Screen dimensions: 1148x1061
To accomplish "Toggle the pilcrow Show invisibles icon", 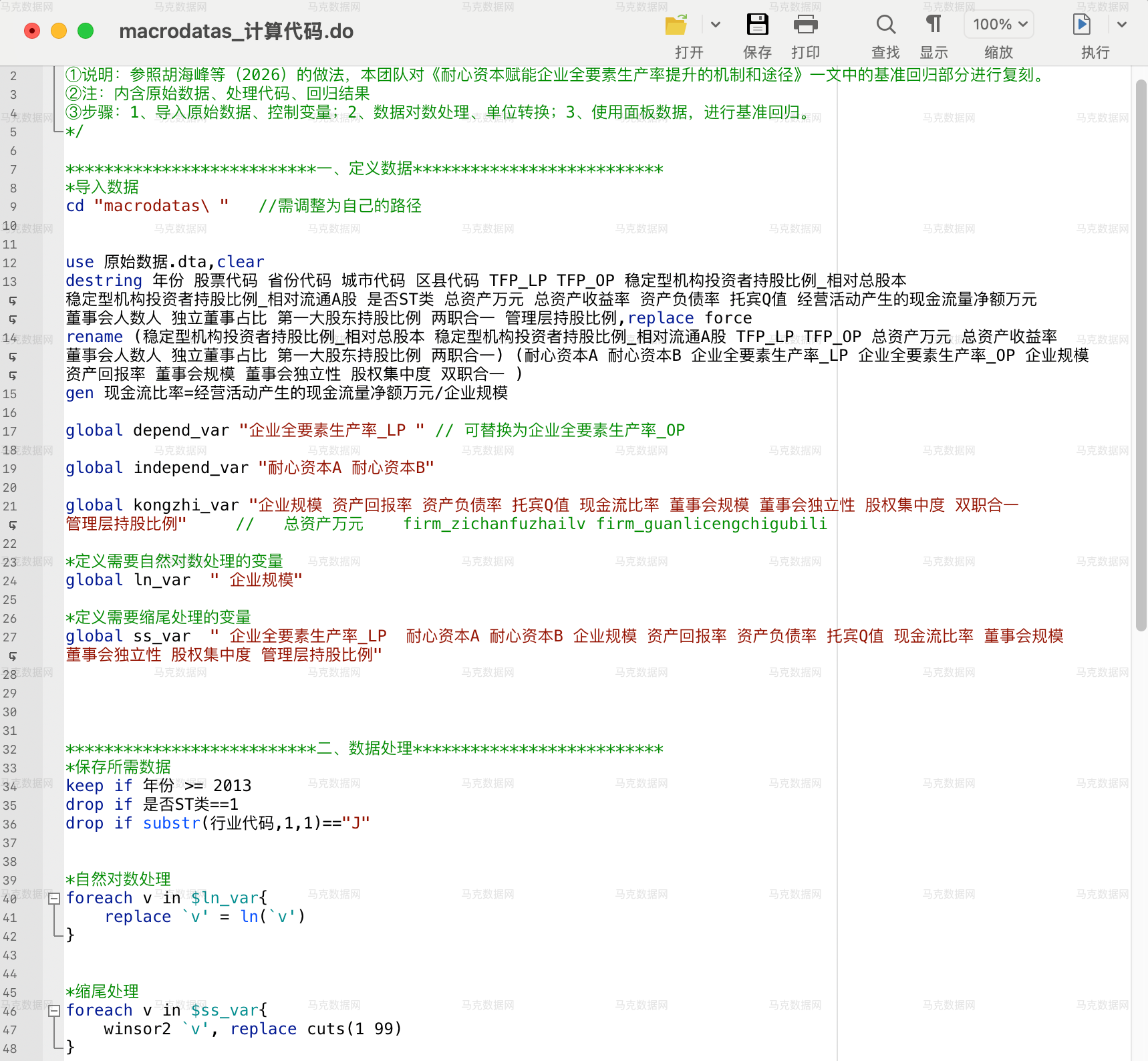I will (934, 25).
